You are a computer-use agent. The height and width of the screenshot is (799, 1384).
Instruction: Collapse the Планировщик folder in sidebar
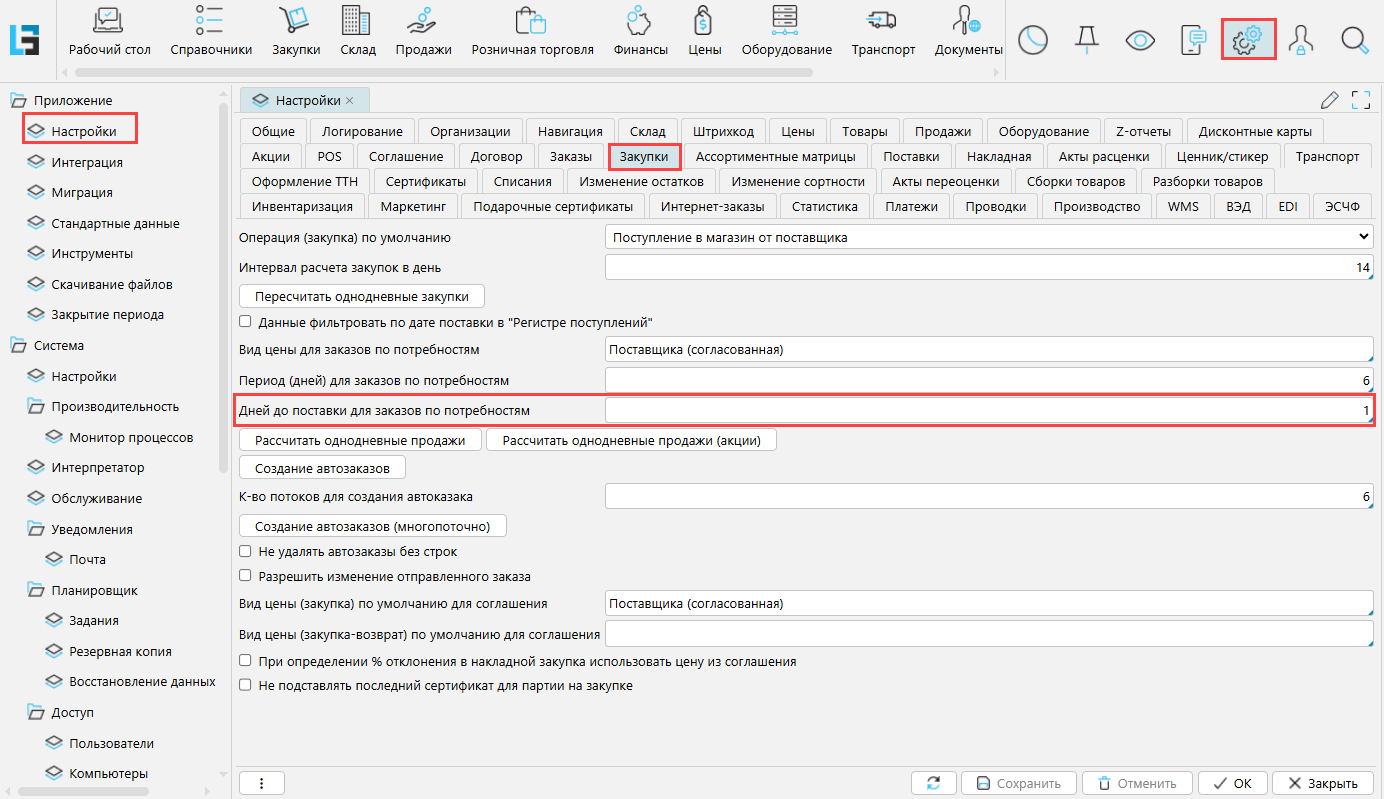35,591
